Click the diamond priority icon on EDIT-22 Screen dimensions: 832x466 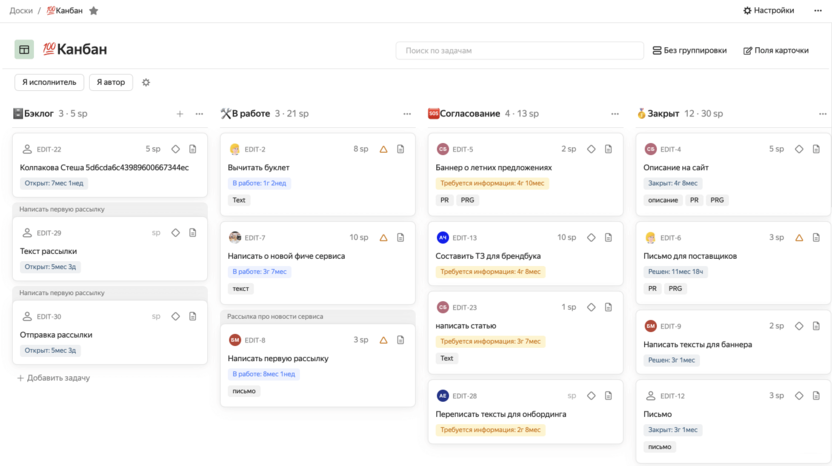[x=176, y=149]
